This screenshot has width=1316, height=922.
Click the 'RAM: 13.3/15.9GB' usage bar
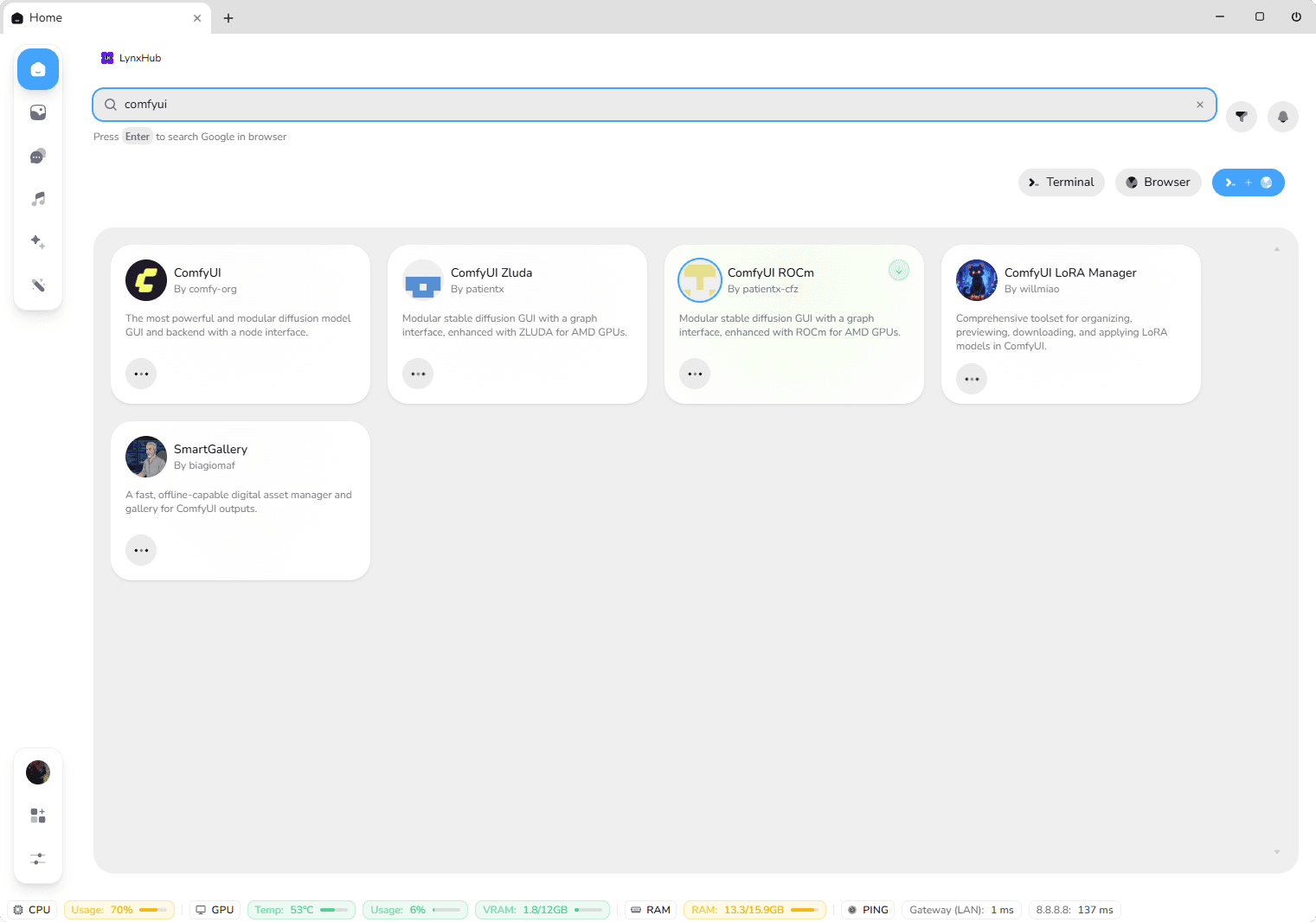click(x=754, y=910)
